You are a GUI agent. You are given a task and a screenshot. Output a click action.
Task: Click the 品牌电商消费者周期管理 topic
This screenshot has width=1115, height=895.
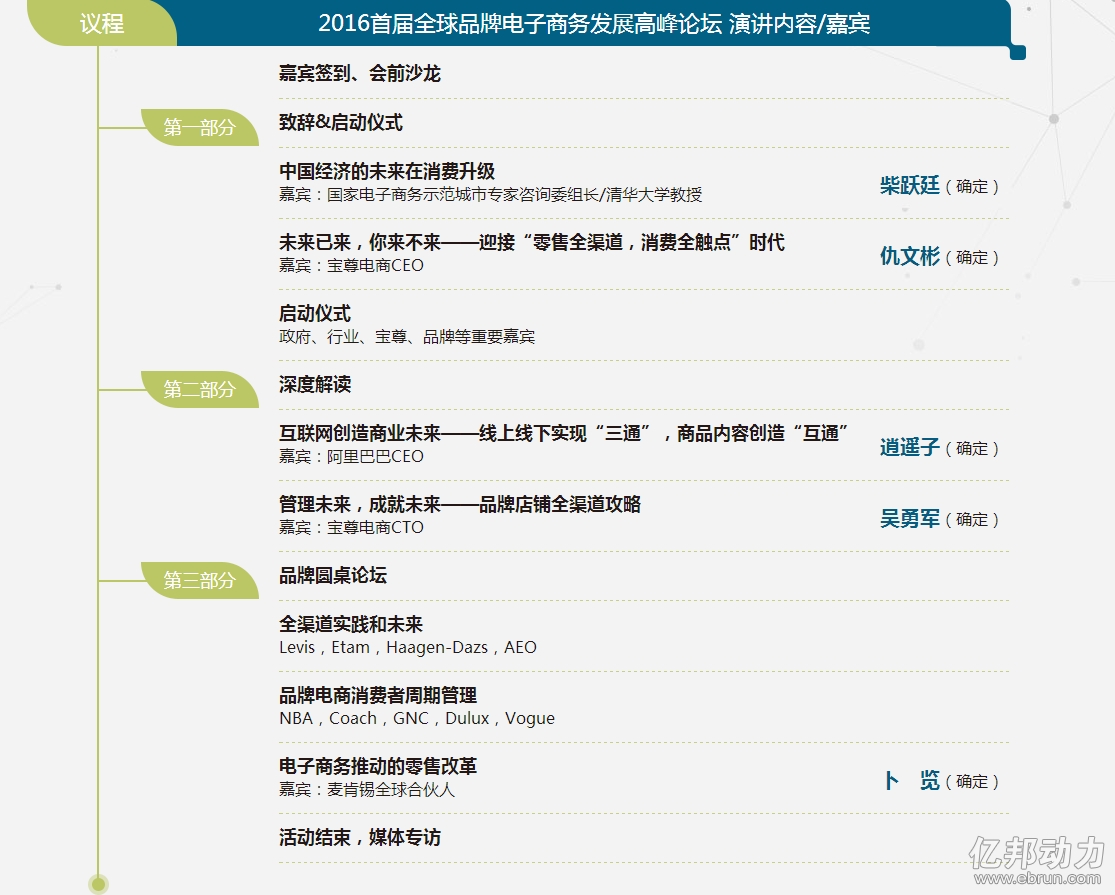tap(378, 696)
